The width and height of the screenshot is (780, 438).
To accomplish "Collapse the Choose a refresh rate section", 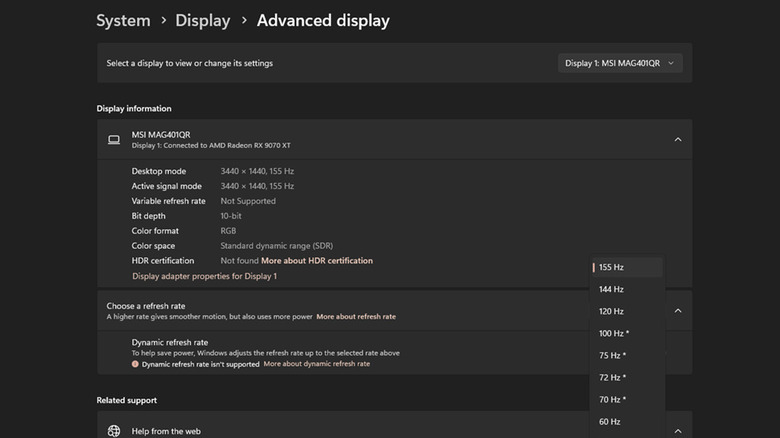I will click(678, 311).
